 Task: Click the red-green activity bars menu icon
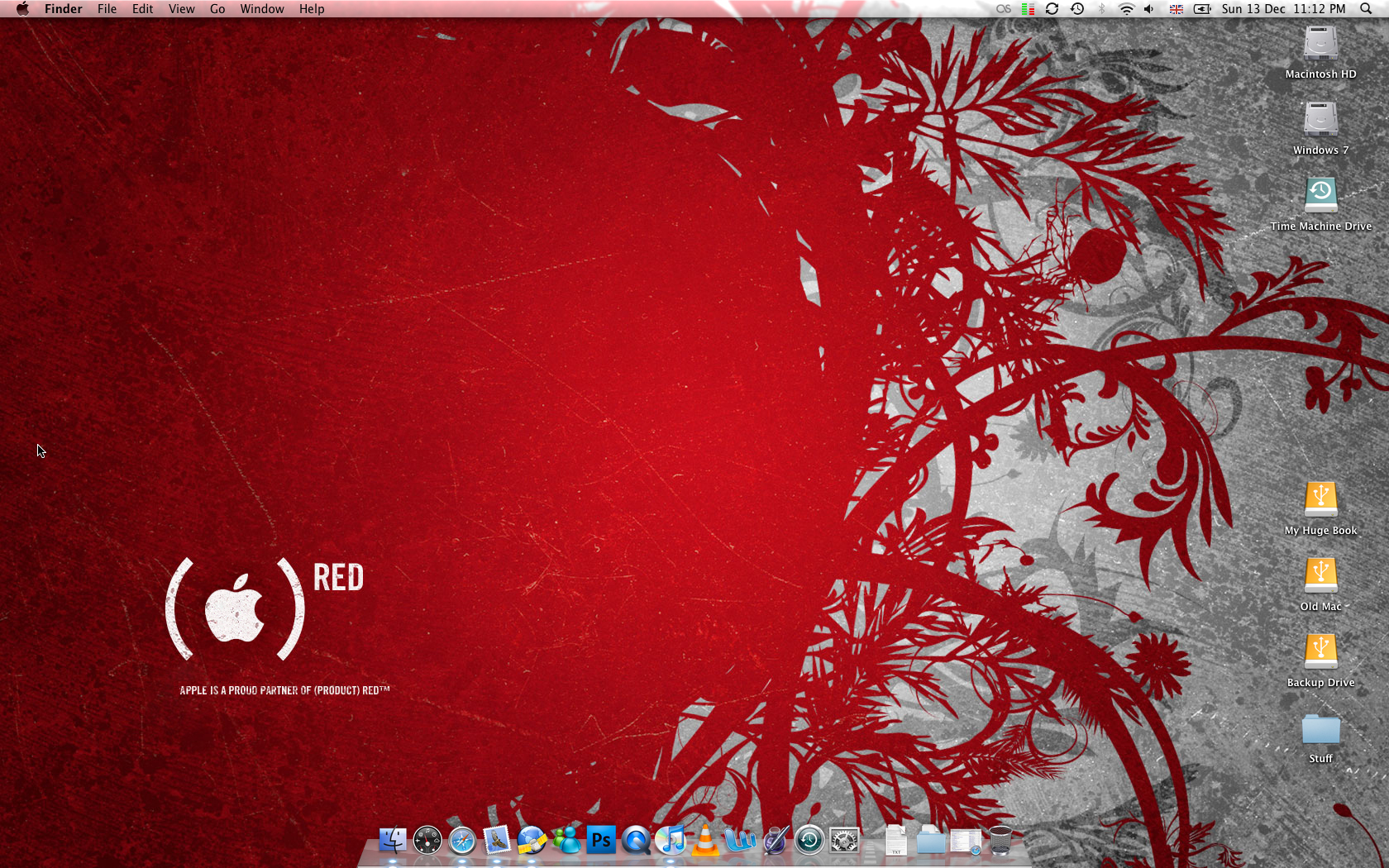click(1028, 9)
